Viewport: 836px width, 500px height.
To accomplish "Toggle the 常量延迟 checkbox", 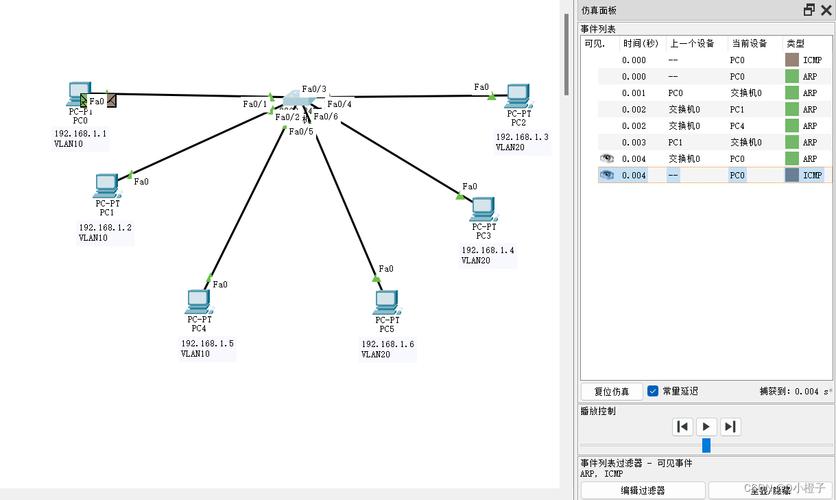I will tap(653, 391).
